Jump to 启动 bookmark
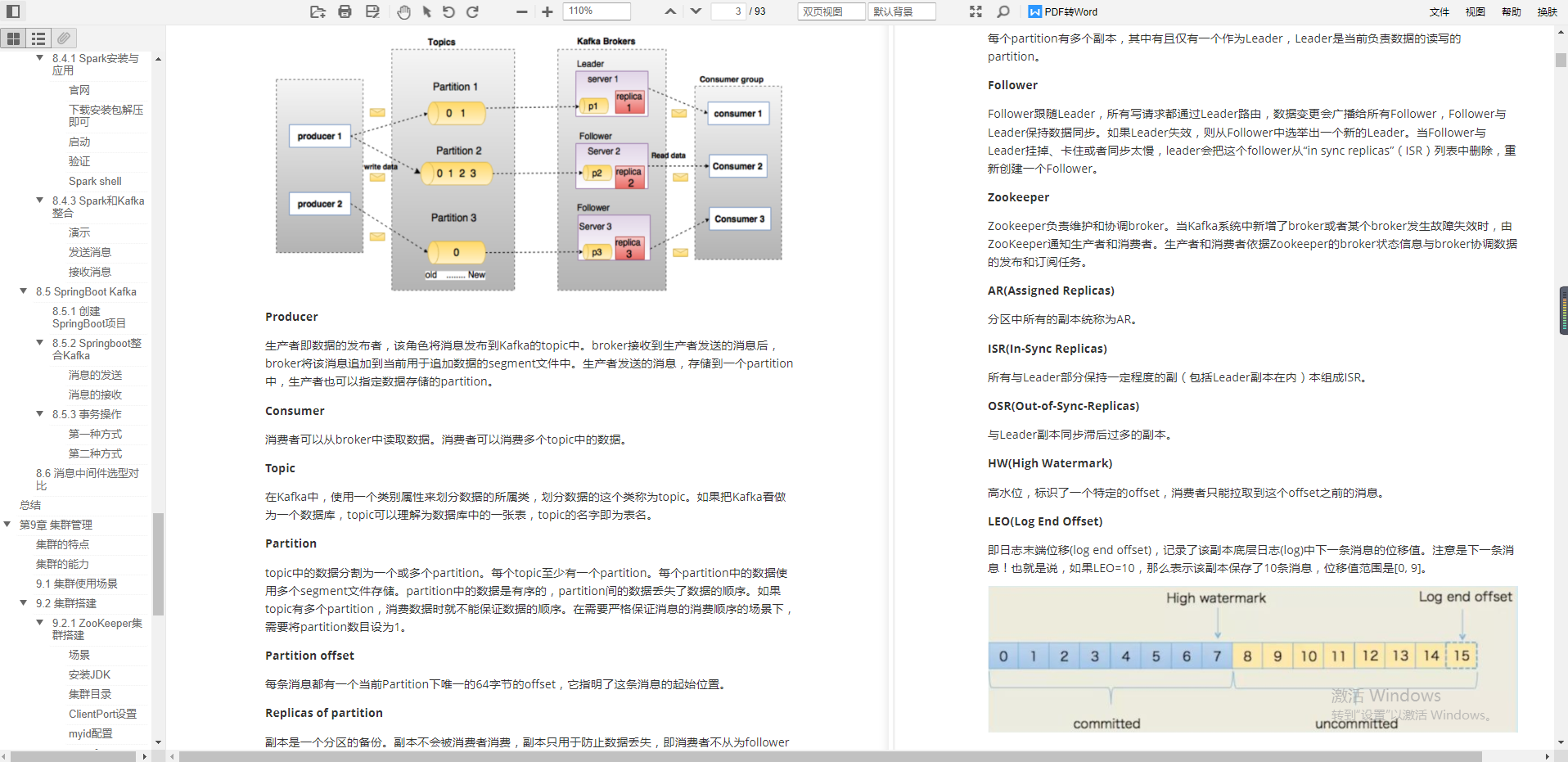This screenshot has width=1568, height=762. [79, 142]
